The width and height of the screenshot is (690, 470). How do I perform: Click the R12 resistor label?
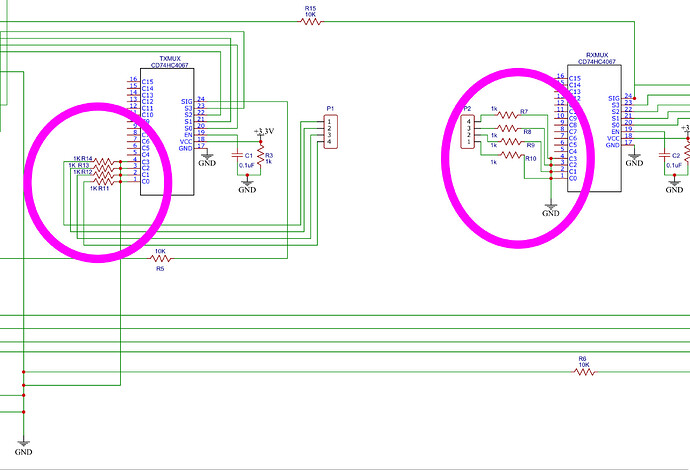[x=87, y=172]
